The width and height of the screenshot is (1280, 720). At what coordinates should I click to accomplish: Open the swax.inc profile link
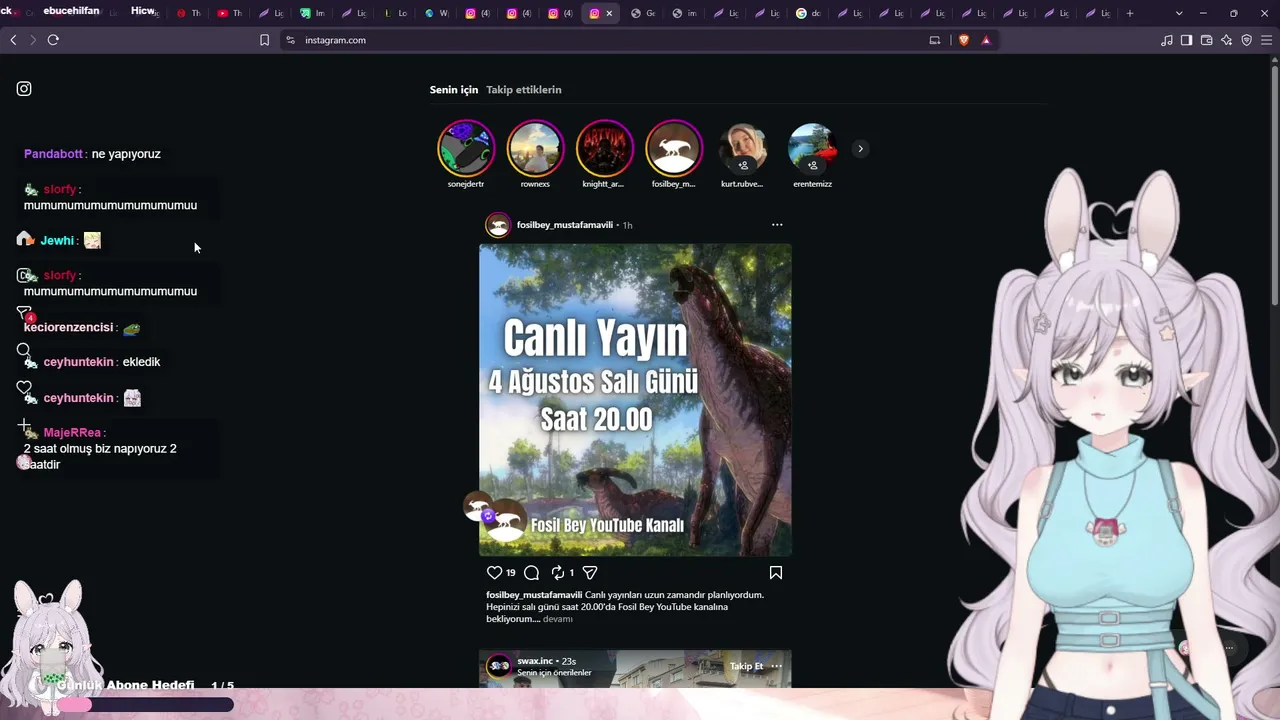[x=535, y=661]
